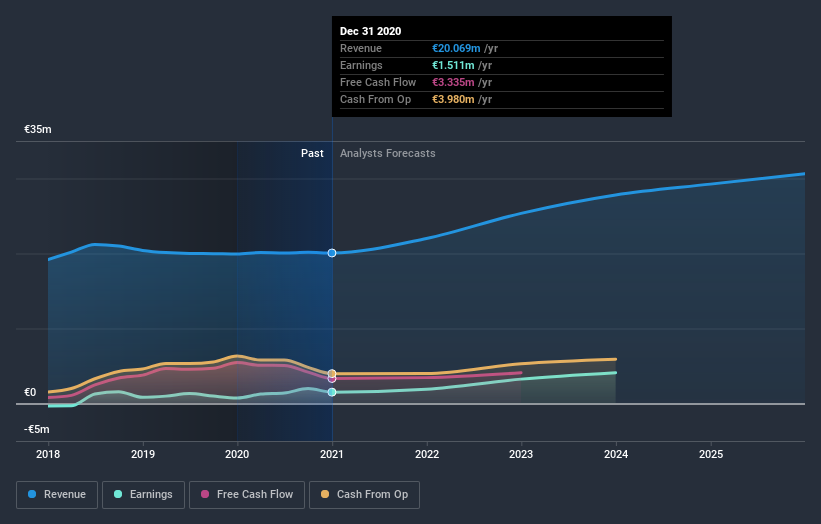Image resolution: width=821 pixels, height=524 pixels.
Task: Click the 2021 x-axis label
Action: [332, 454]
